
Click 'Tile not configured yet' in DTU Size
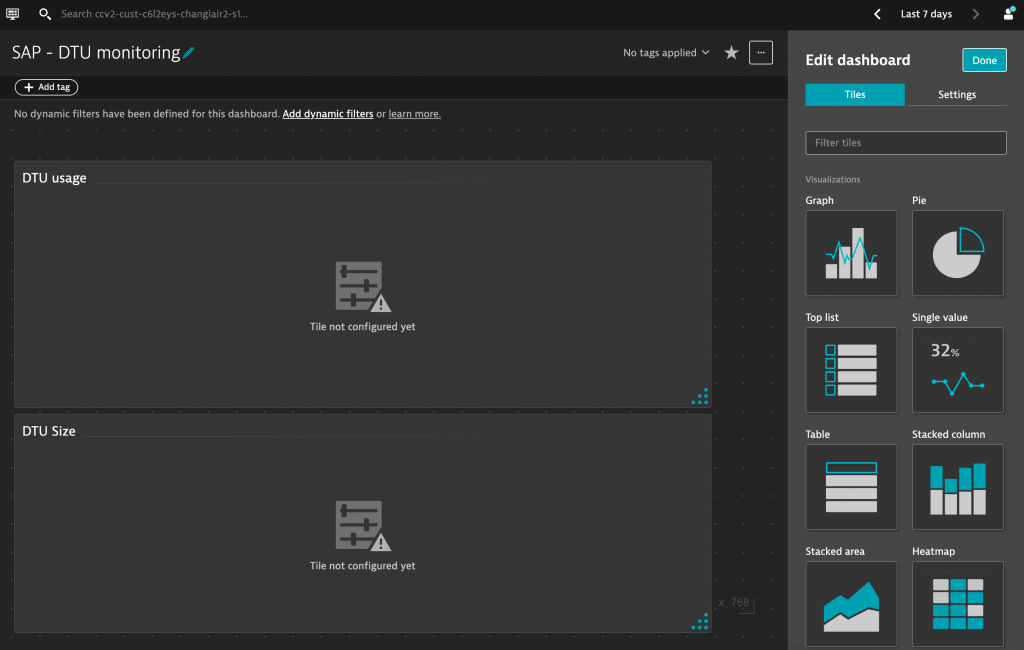coord(362,566)
